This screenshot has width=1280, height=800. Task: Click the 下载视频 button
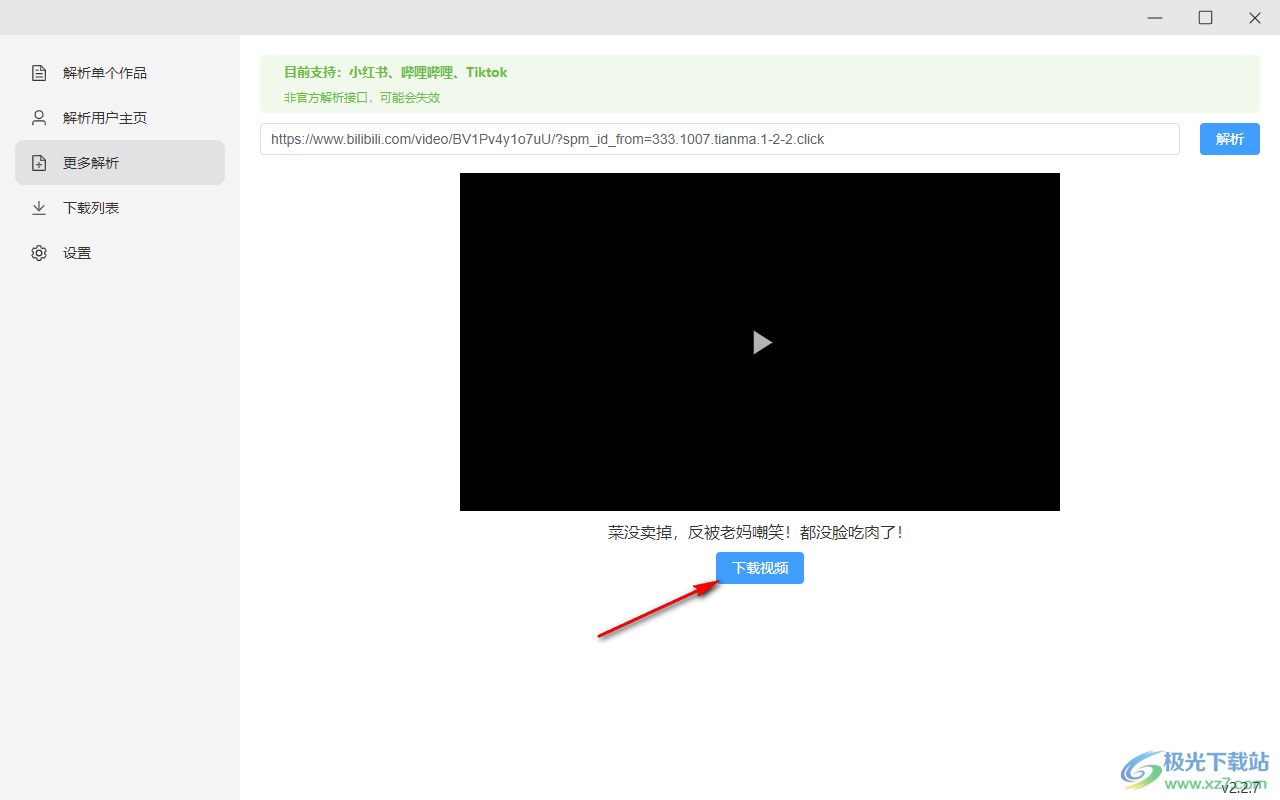[760, 568]
